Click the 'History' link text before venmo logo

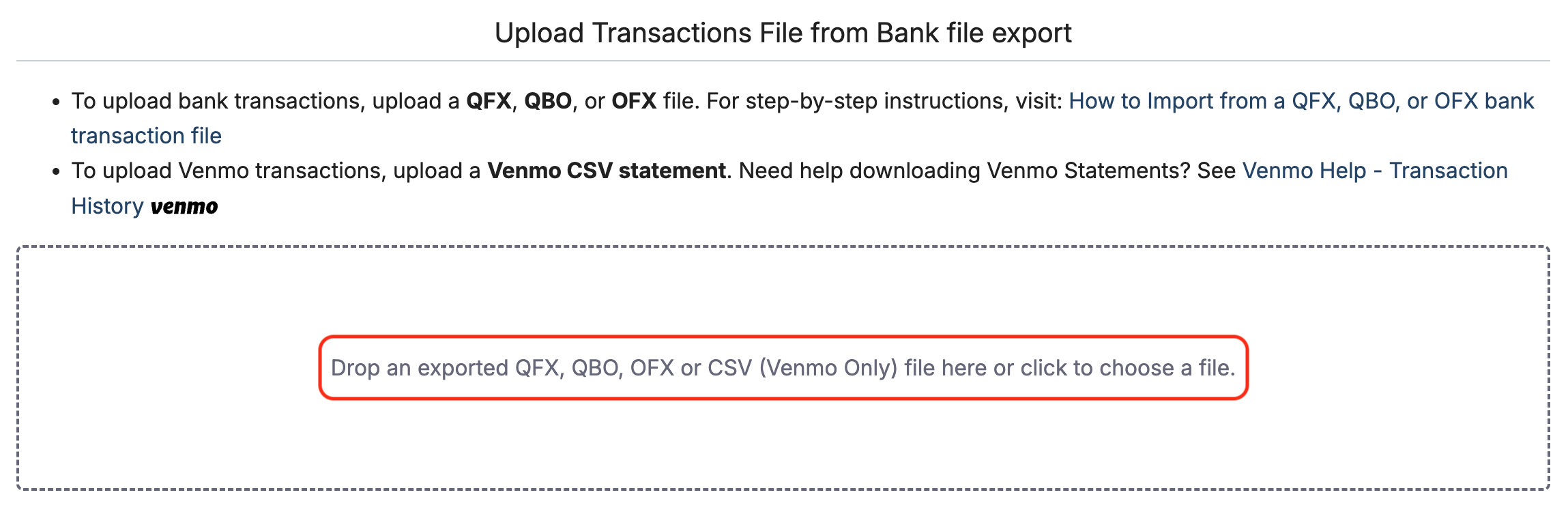tap(107, 206)
